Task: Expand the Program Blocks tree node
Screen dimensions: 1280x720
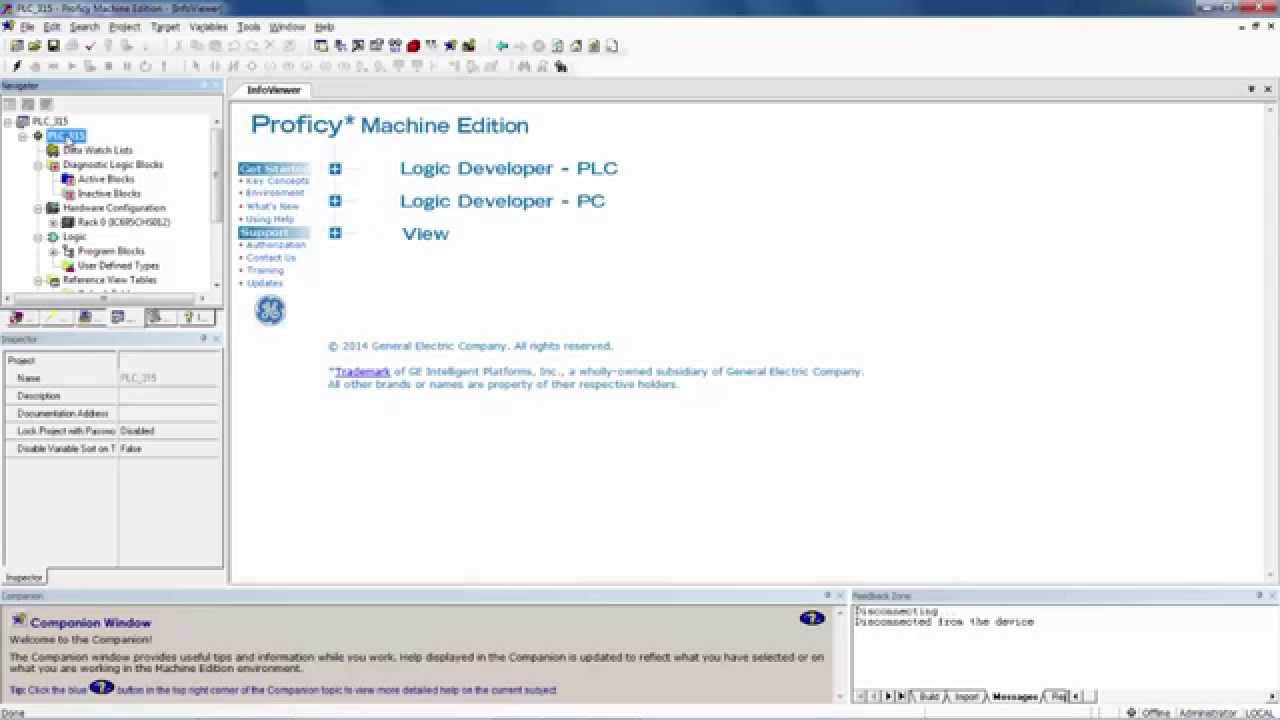Action: pos(53,251)
